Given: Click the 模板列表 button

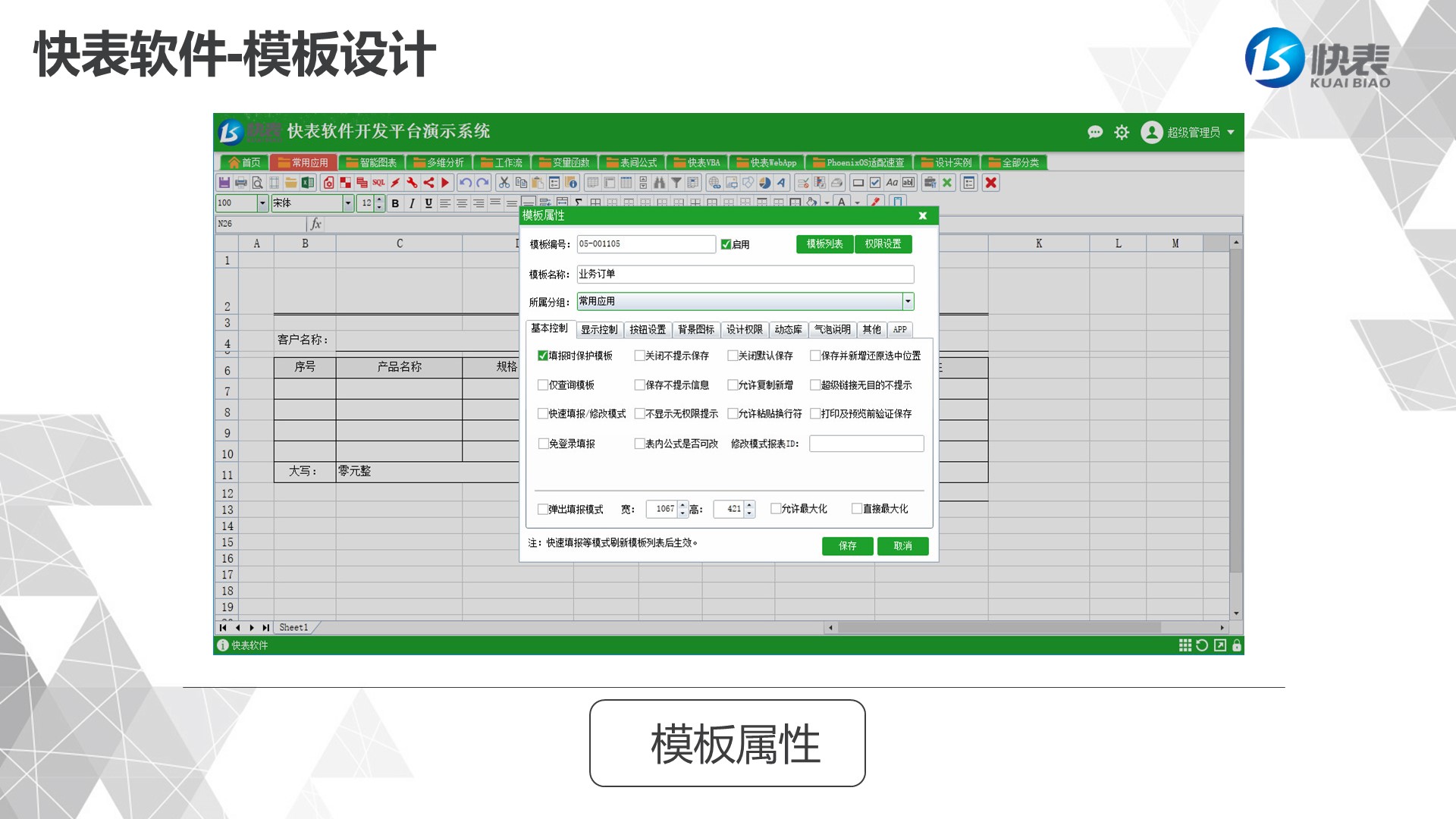Looking at the screenshot, I should pos(825,244).
